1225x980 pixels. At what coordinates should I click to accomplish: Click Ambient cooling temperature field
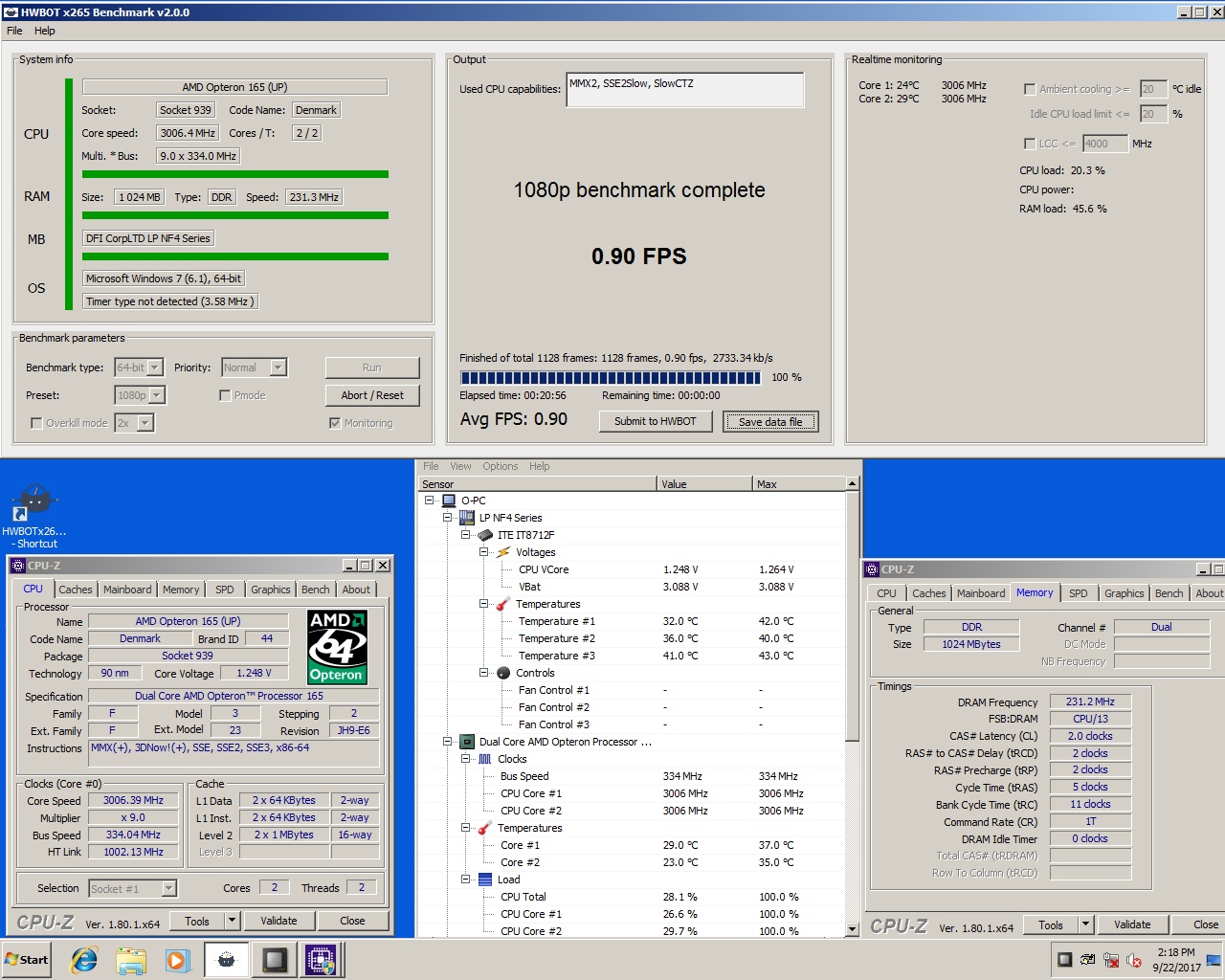(x=1153, y=89)
